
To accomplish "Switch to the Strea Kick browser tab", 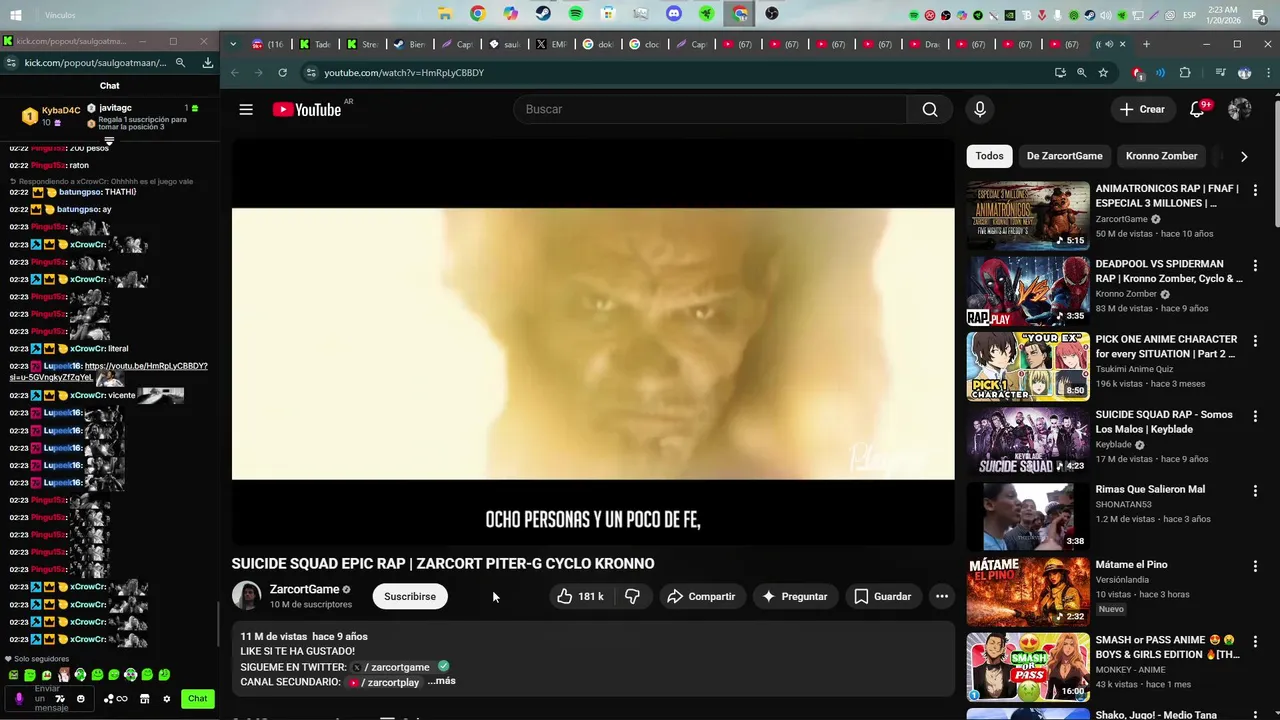I will 363,44.
